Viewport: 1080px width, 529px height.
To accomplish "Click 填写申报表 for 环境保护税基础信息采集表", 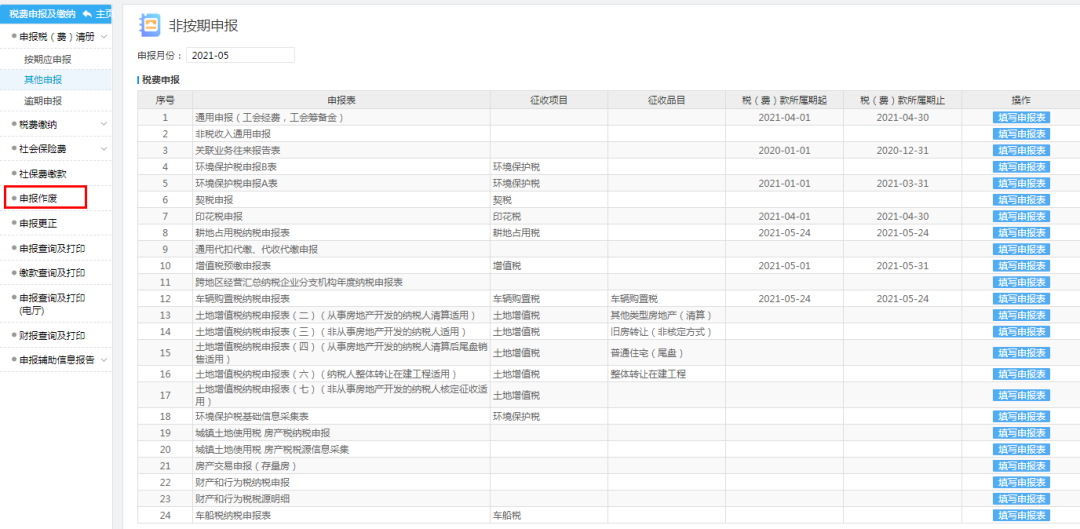I will (1021, 417).
